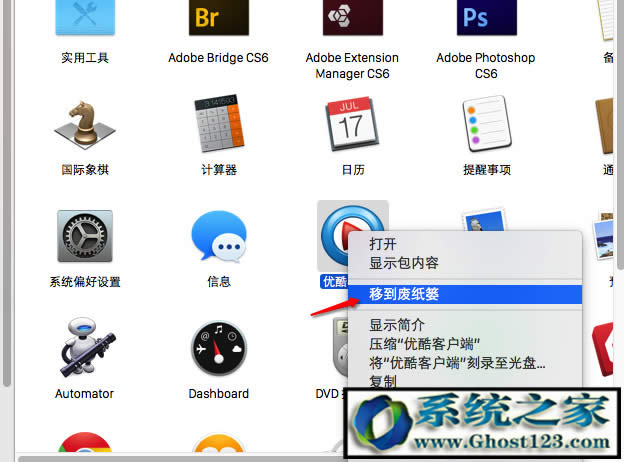Image resolution: width=624 pixels, height=462 pixels.
Task: Select the 压缩"优酷客户端" menu entry
Action: pos(425,343)
